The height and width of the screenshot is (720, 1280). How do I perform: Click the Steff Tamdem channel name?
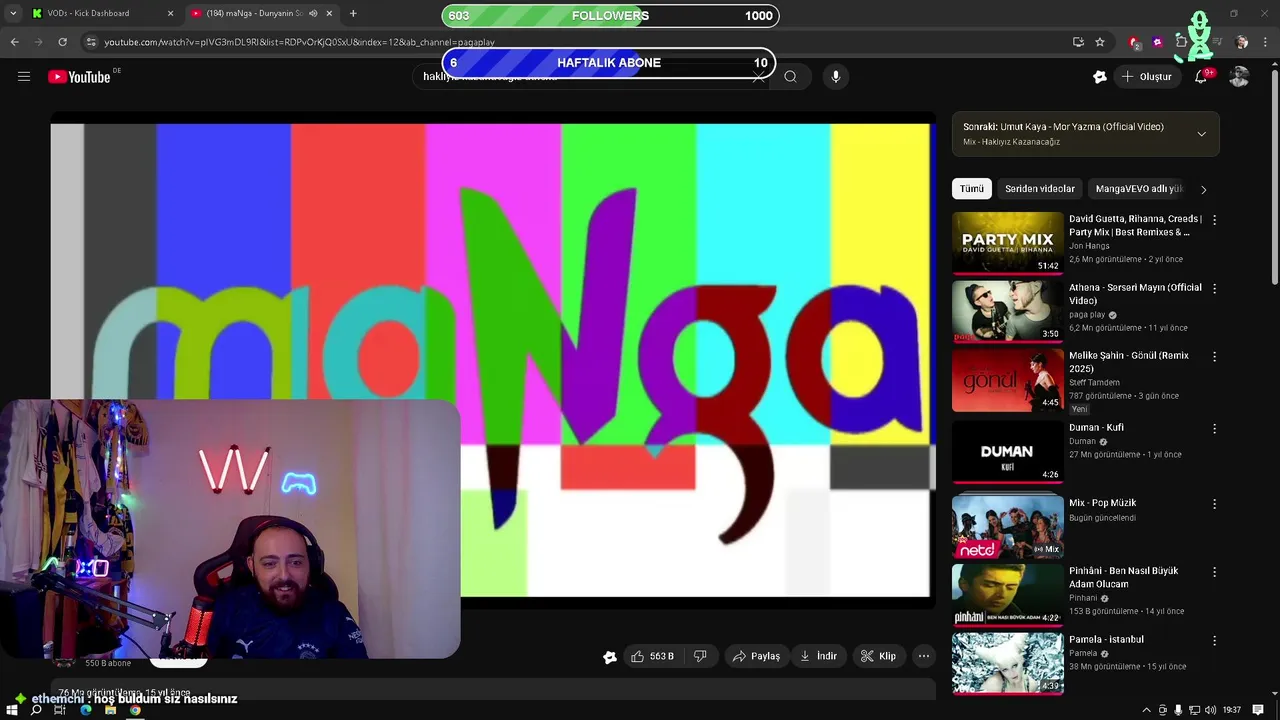click(x=1094, y=383)
